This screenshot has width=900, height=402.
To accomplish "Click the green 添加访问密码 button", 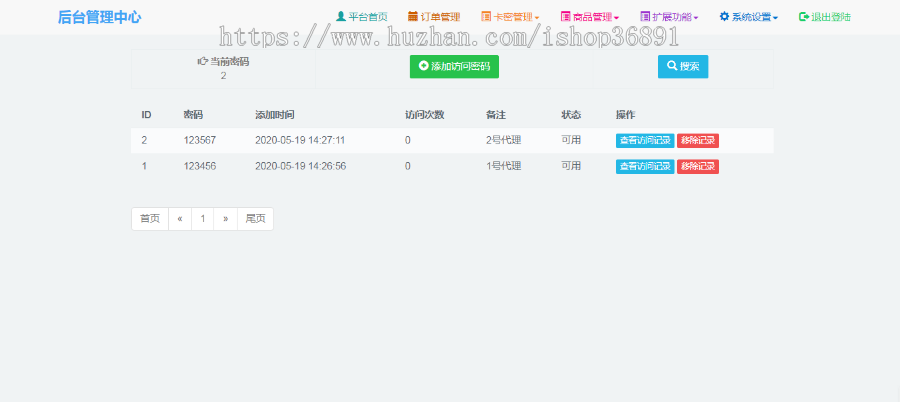I will coord(454,67).
